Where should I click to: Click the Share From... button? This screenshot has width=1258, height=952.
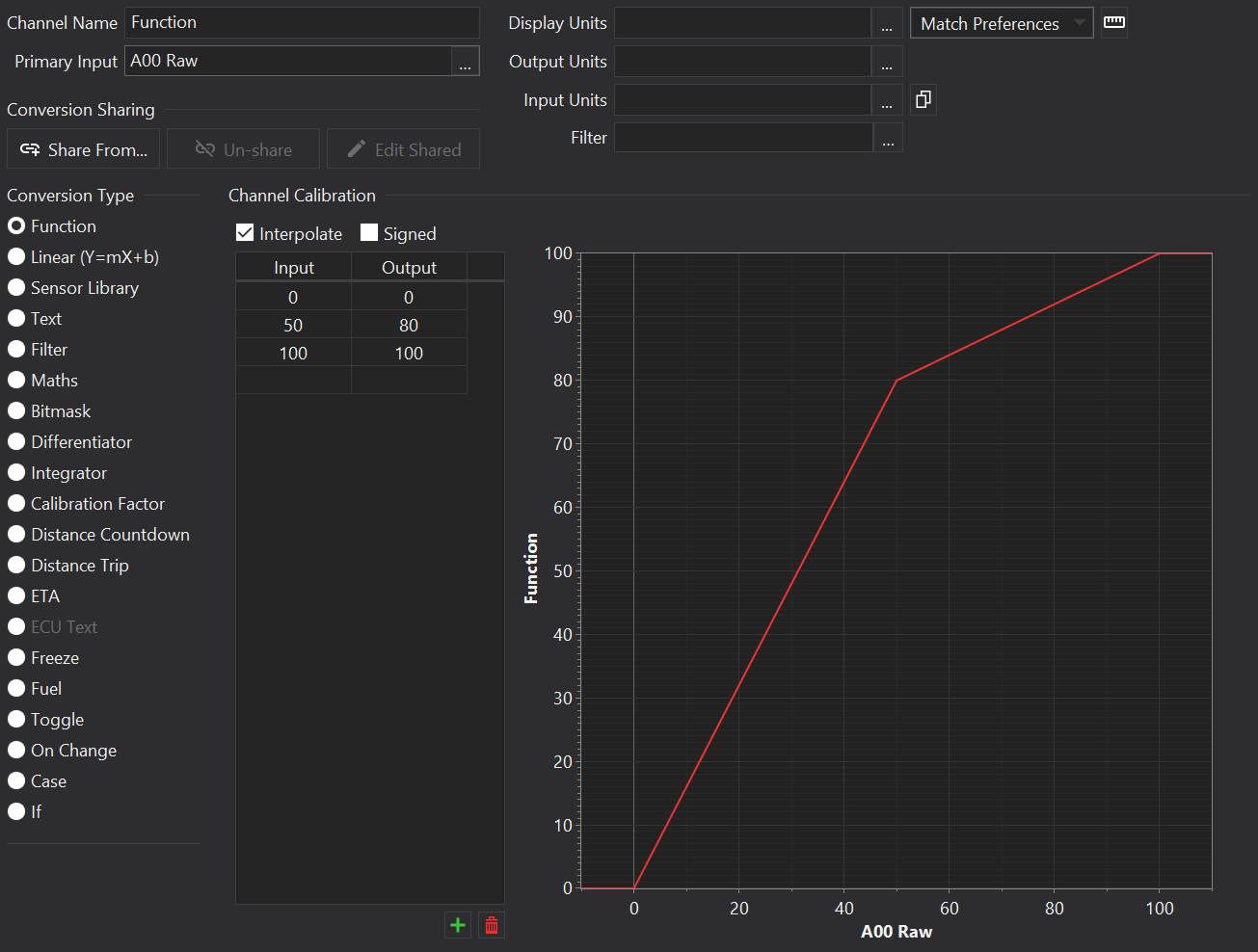pyautogui.click(x=84, y=149)
